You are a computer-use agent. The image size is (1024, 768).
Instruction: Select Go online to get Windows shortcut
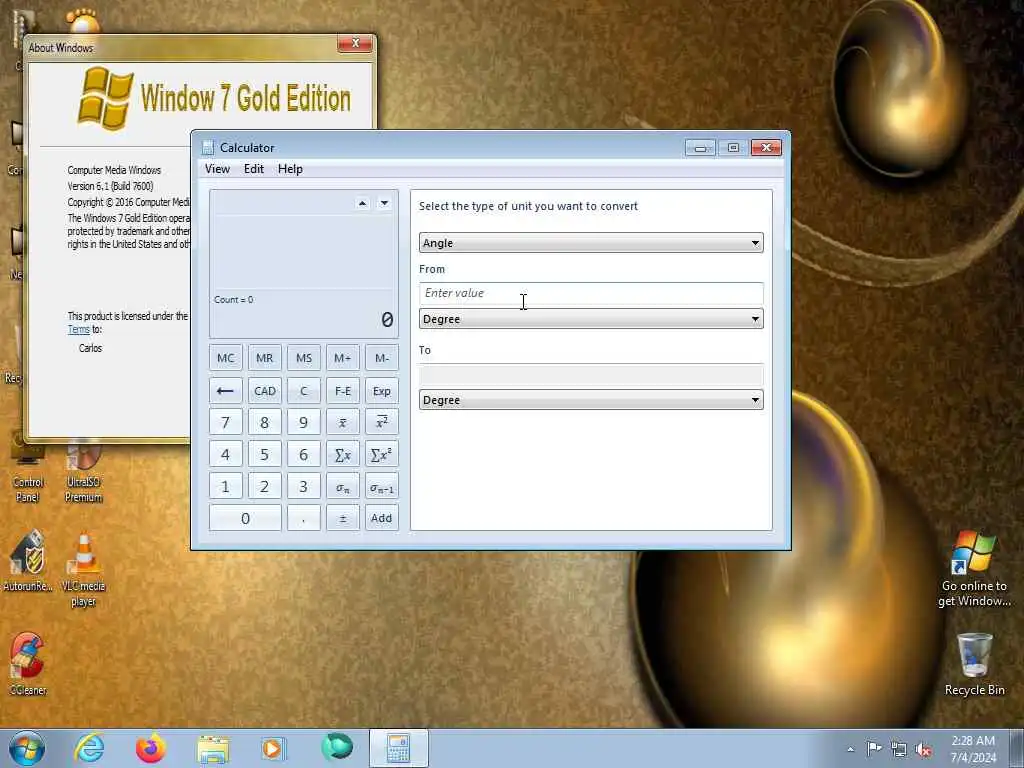tap(974, 568)
